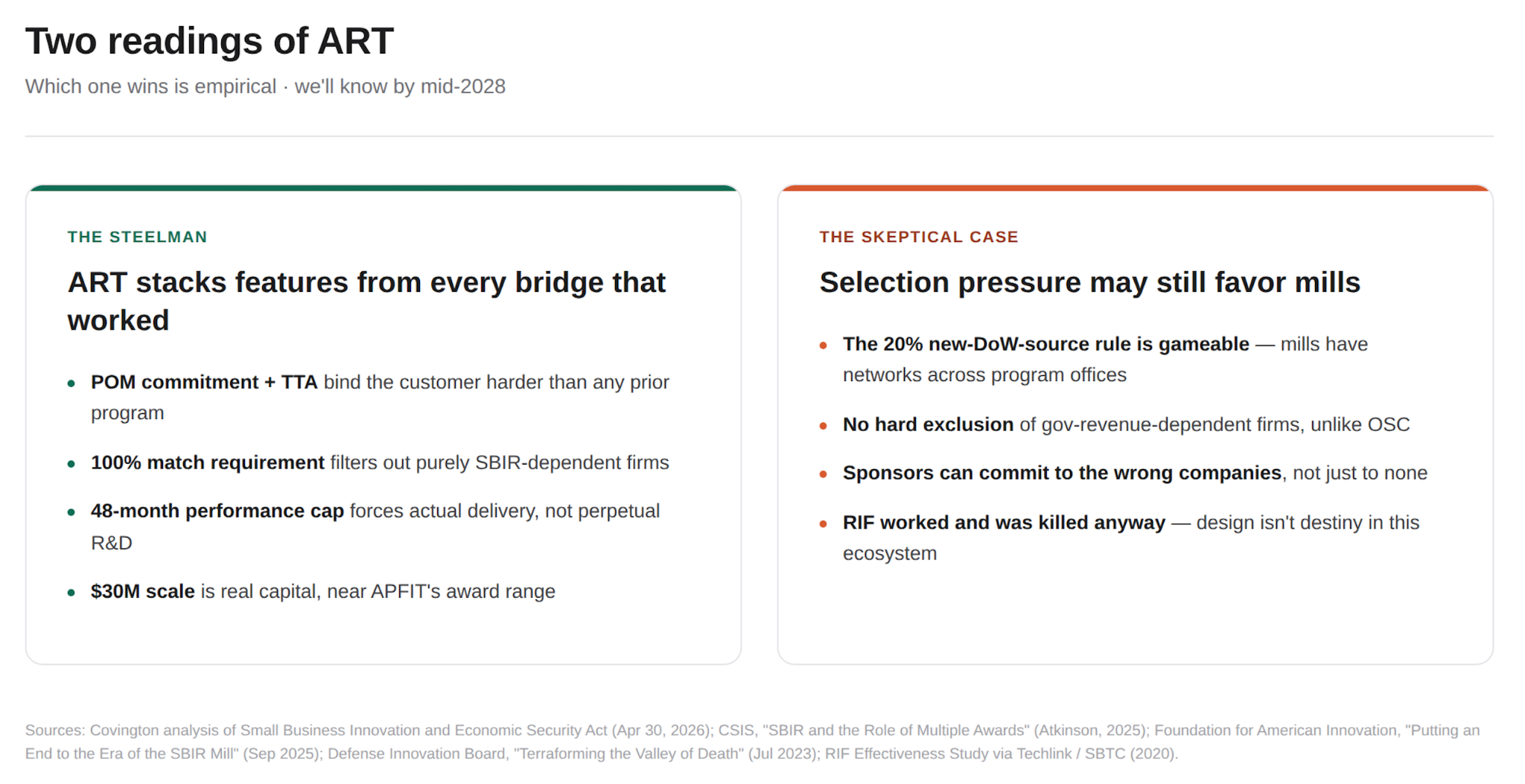Click the green bullet beside $30M scale
Screen dimensions: 1525x784
point(71,593)
